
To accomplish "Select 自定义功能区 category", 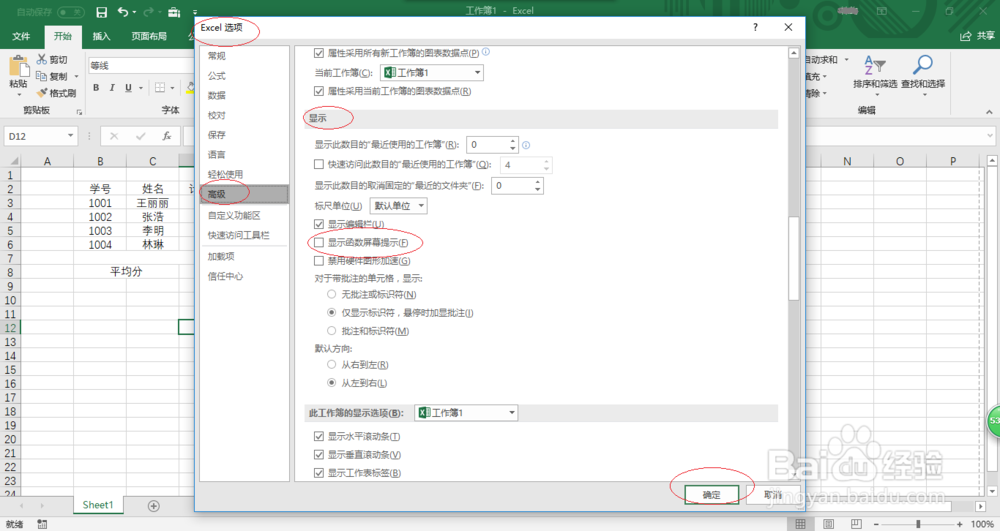I will pyautogui.click(x=244, y=215).
